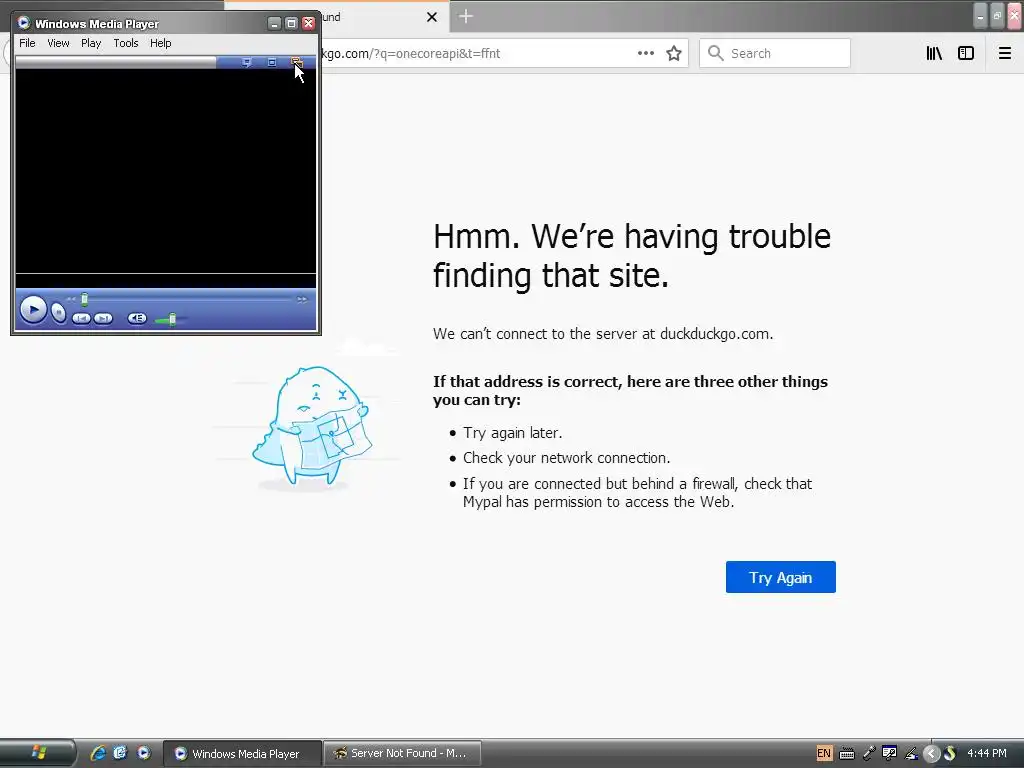Bookmark this page with the star icon
The width and height of the screenshot is (1024, 768).
[674, 53]
